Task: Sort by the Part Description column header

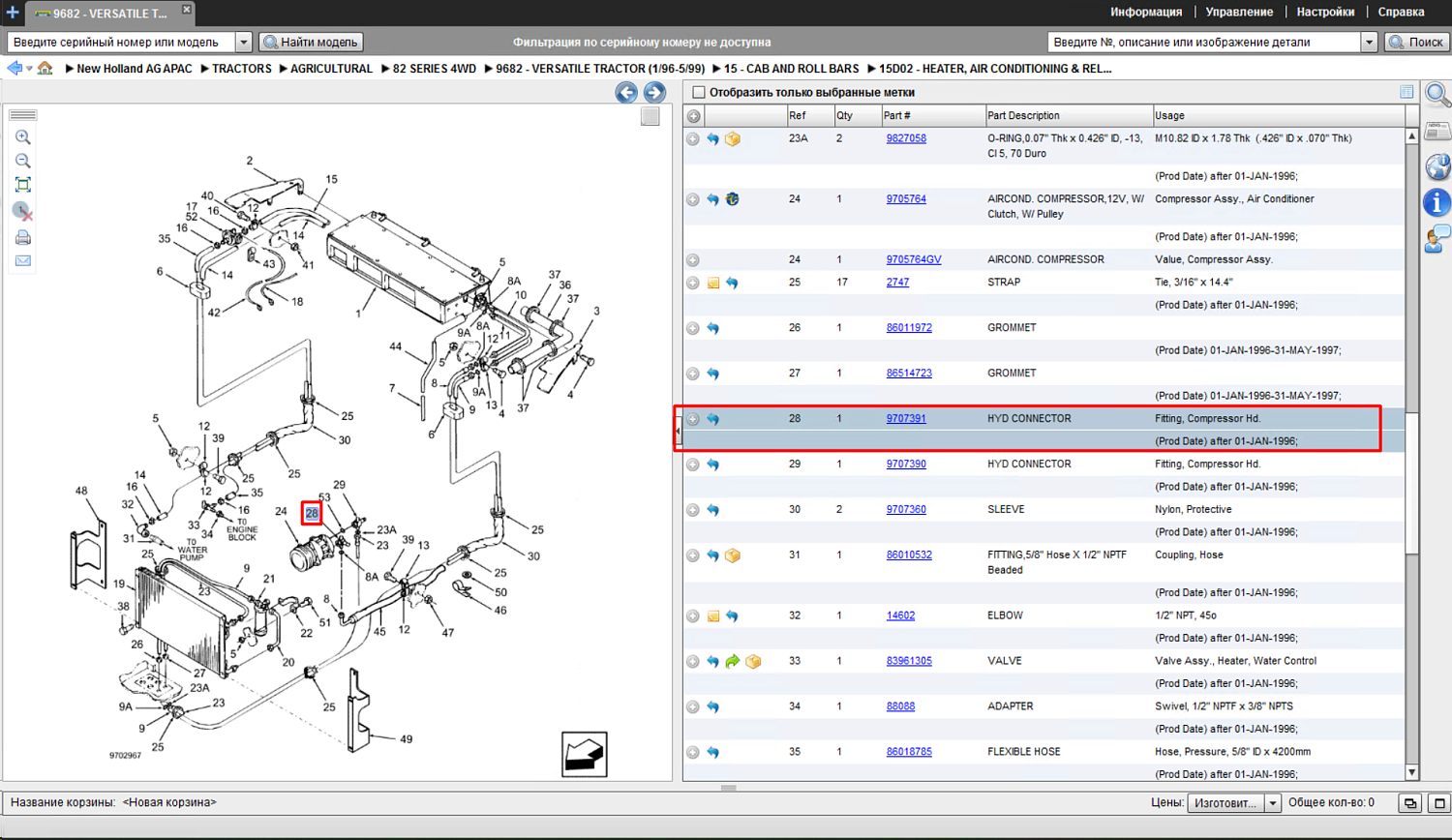Action: tap(1069, 116)
